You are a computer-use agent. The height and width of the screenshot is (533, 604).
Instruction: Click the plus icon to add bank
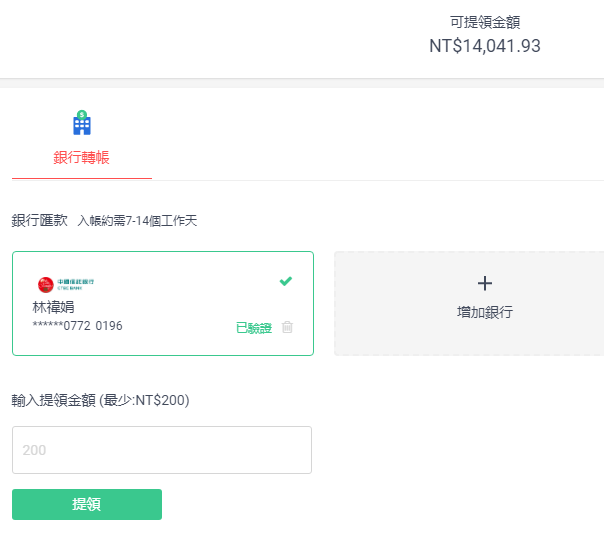click(x=485, y=283)
